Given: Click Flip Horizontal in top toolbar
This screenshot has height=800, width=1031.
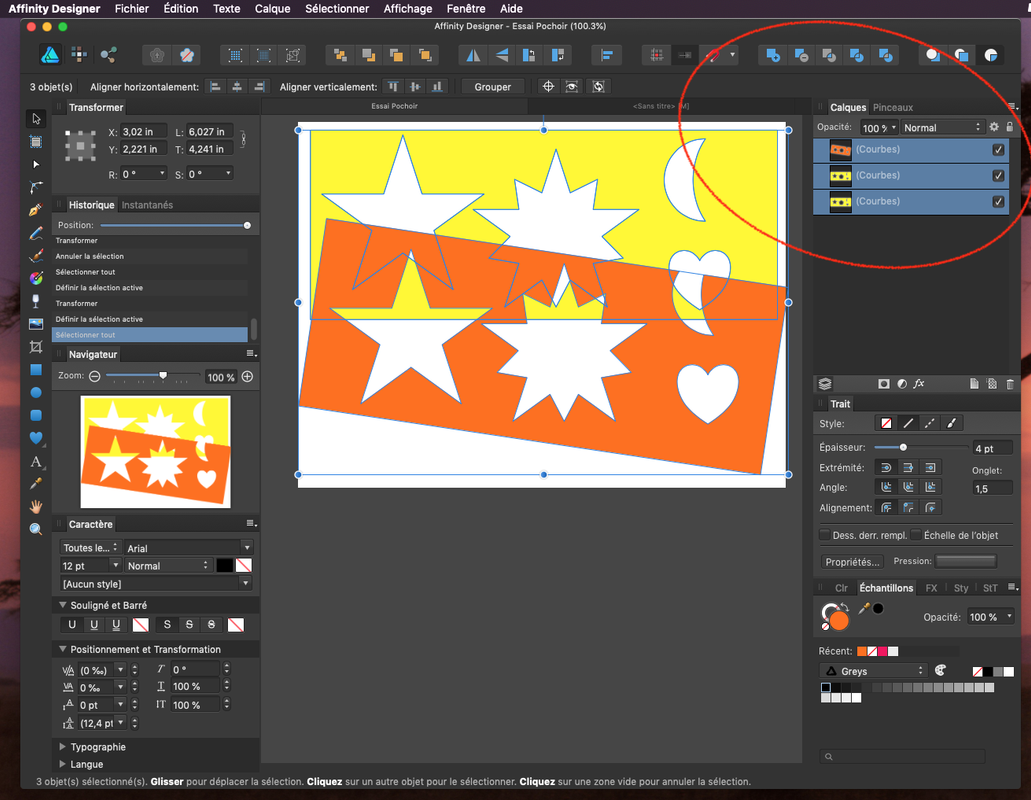Looking at the screenshot, I should tap(473, 55).
